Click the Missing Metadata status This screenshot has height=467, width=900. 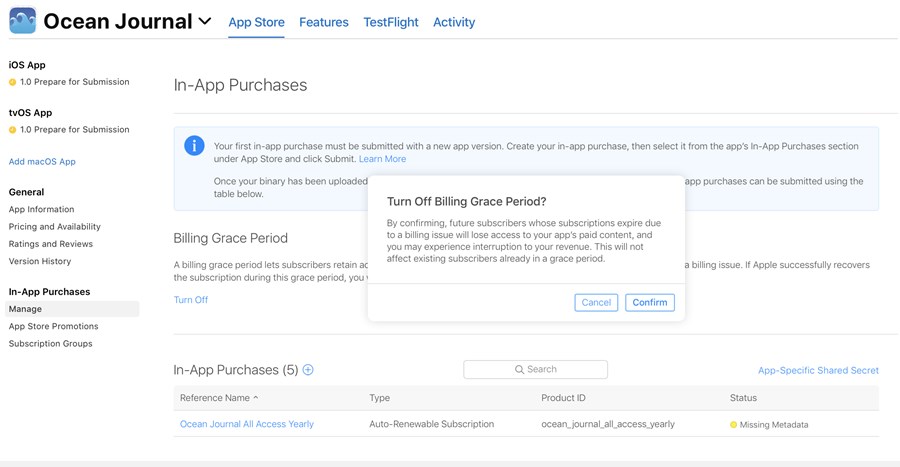[769, 425]
